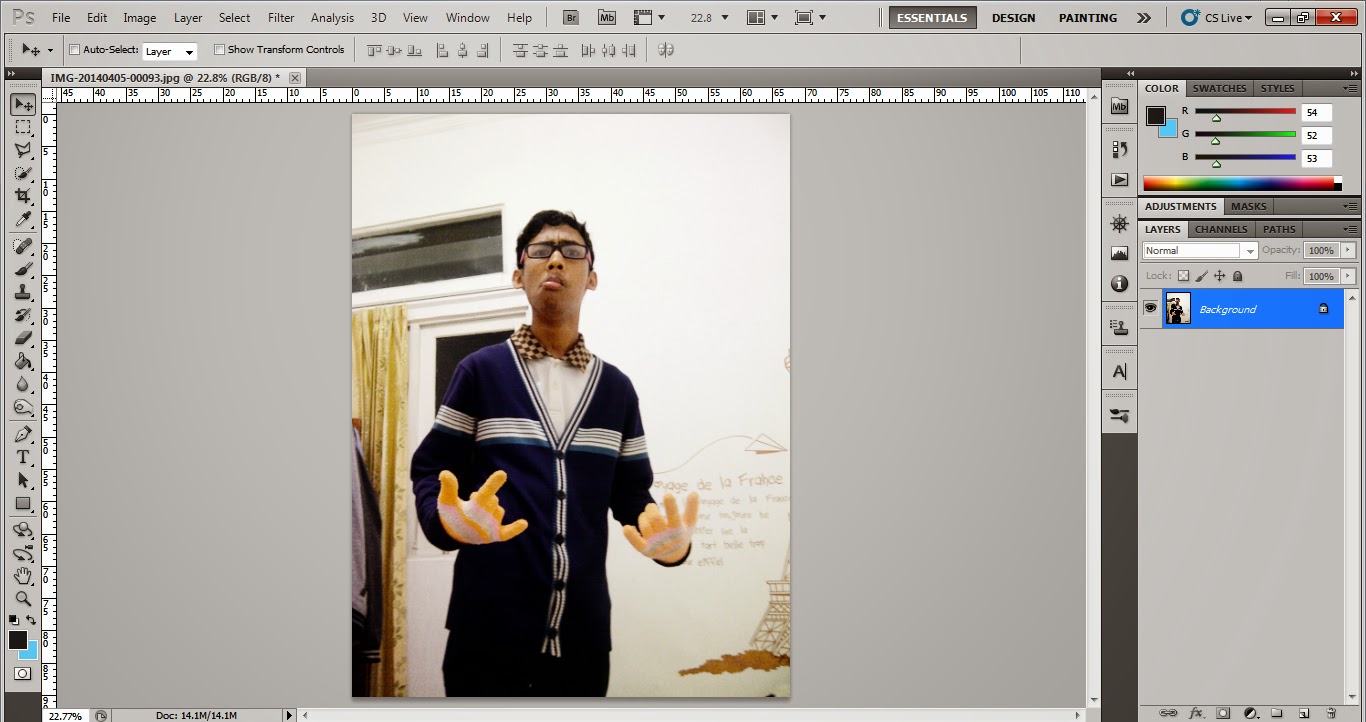This screenshot has width=1366, height=722.
Task: Open the Analysis menu
Action: pos(332,18)
